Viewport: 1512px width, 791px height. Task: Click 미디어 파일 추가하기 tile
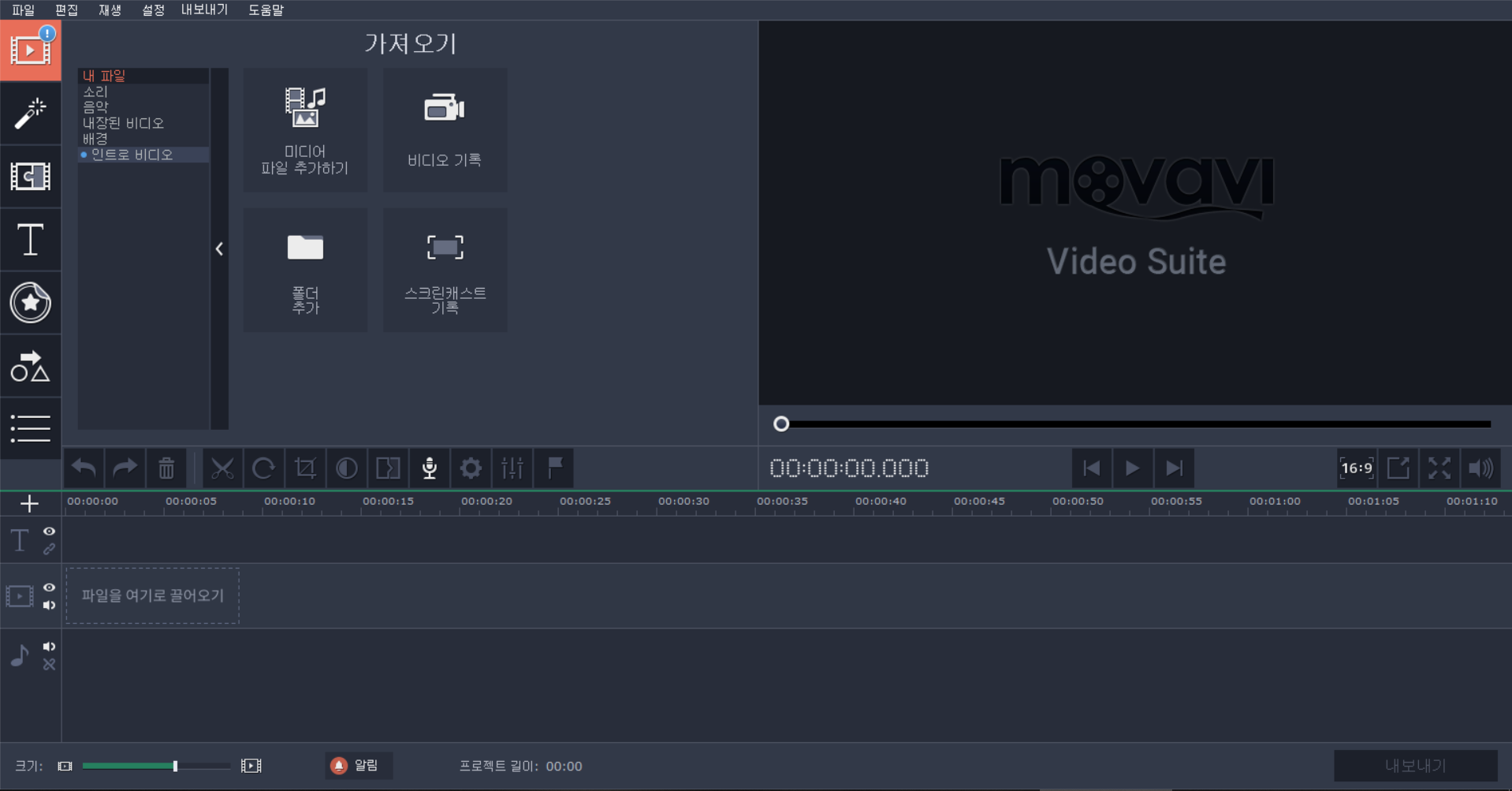click(305, 130)
